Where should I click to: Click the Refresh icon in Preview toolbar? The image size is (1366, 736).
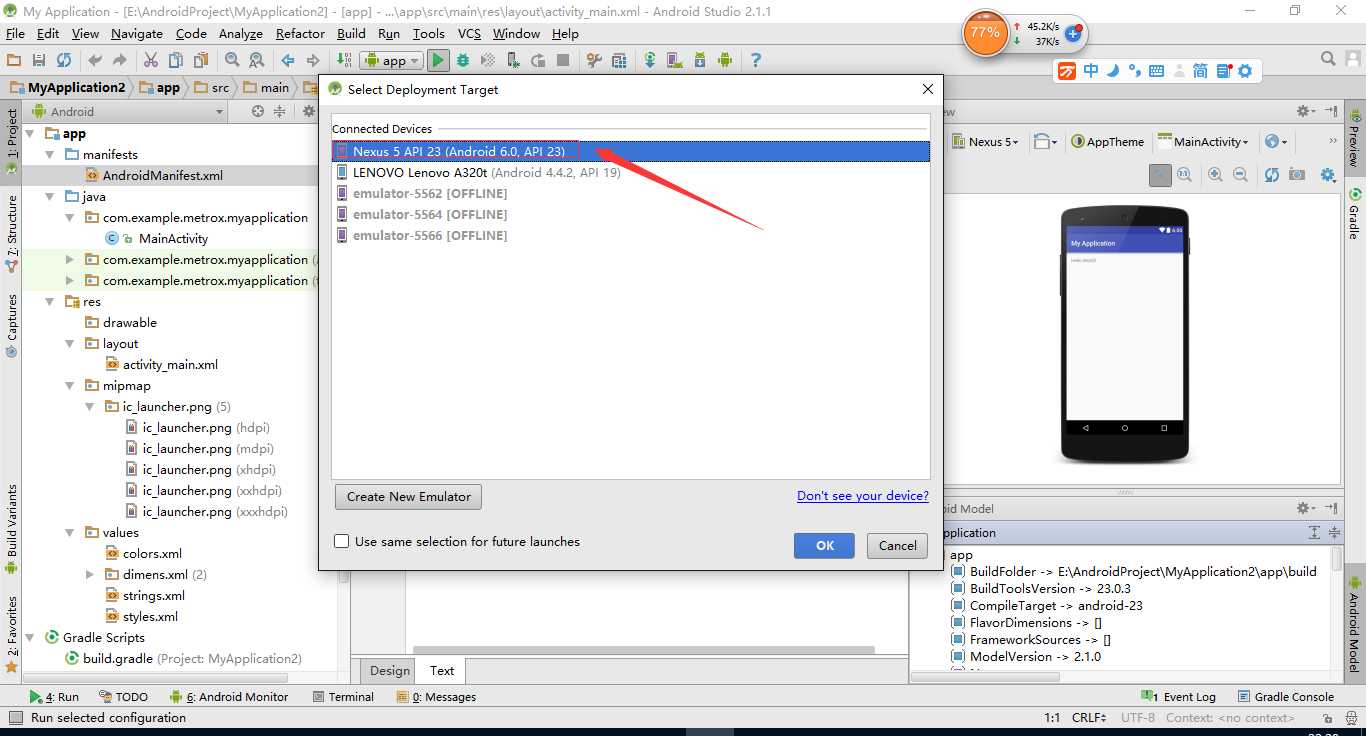click(1271, 175)
